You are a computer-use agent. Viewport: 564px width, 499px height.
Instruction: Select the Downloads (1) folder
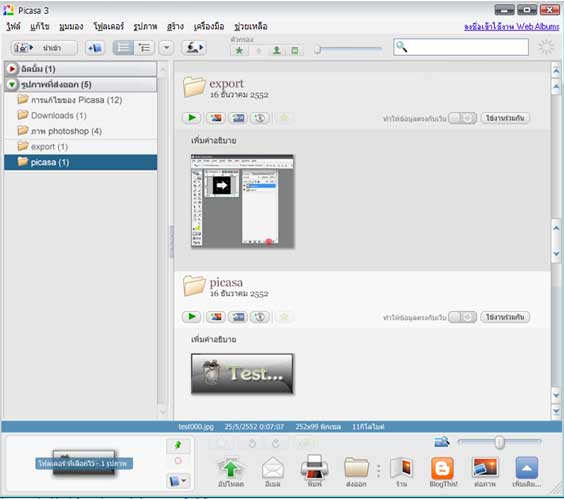coord(81,115)
